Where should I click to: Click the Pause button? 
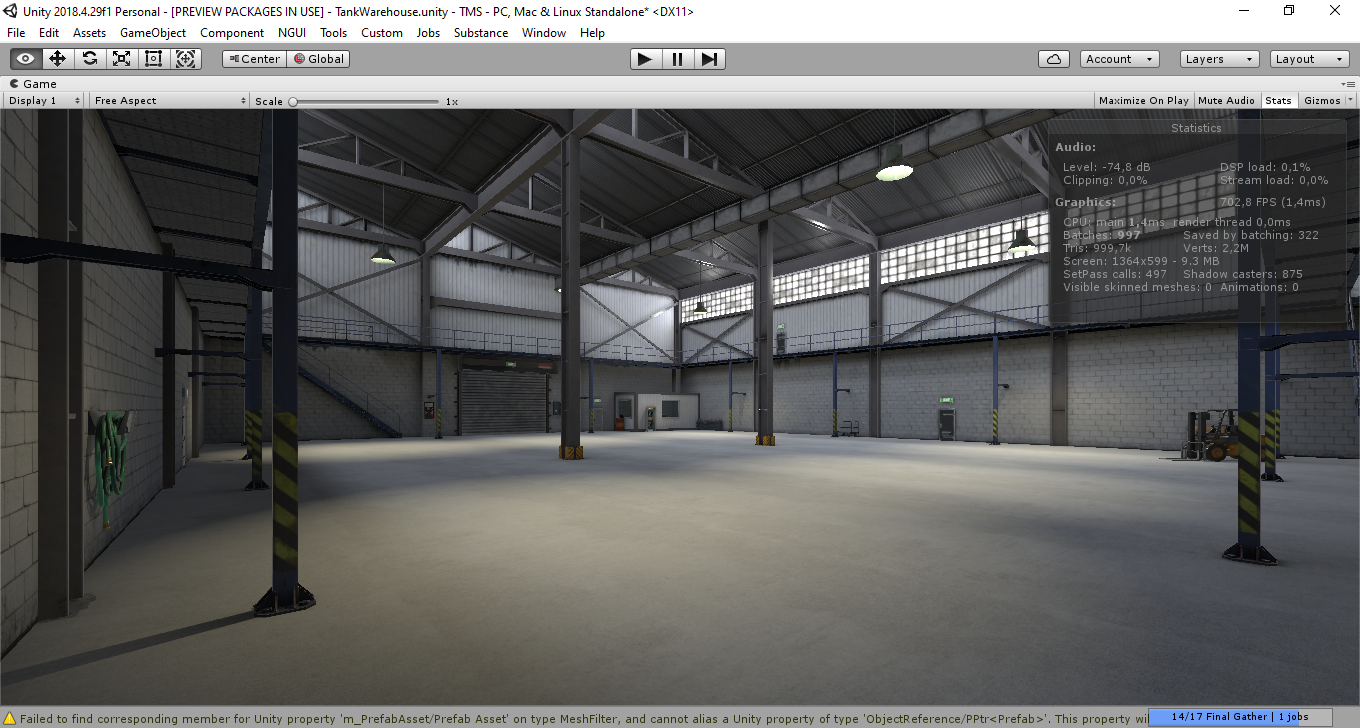click(x=677, y=59)
